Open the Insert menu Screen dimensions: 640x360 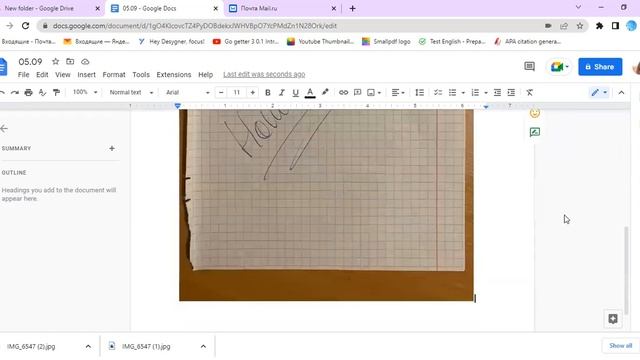tap(87, 75)
